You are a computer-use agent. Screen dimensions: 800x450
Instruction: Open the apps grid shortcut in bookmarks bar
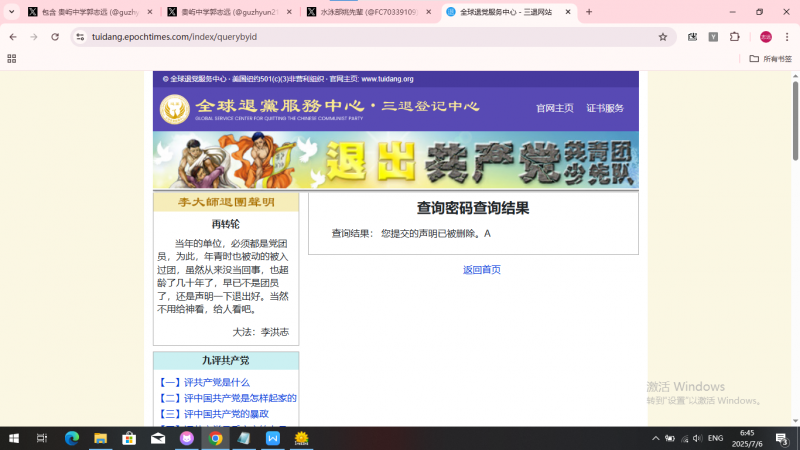[x=12, y=59]
